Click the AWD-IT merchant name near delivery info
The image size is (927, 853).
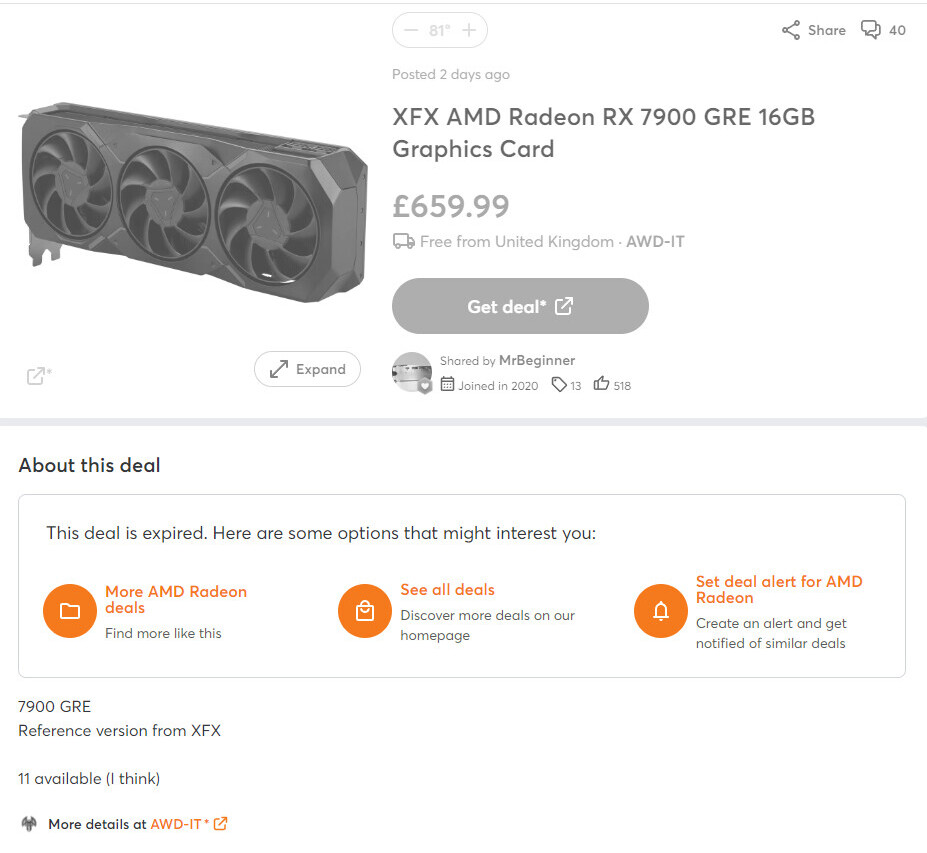tap(655, 242)
